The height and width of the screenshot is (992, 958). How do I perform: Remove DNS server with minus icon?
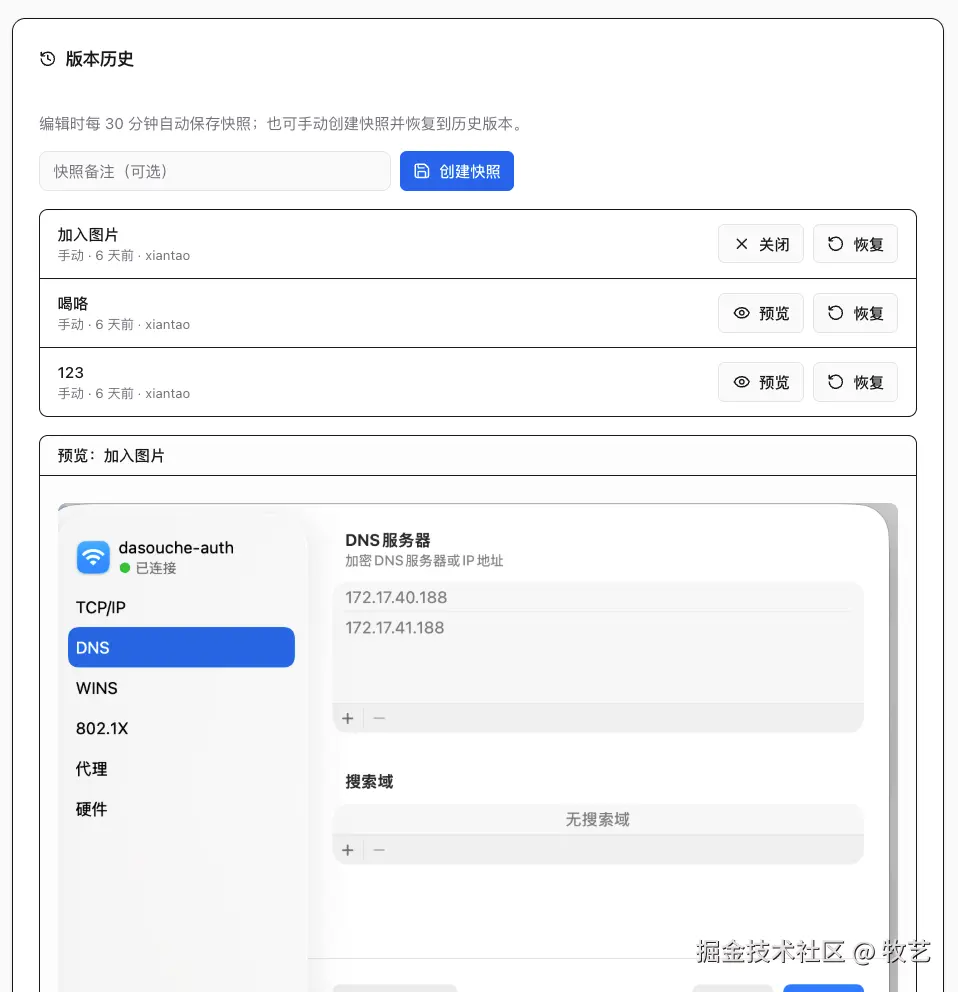379,718
